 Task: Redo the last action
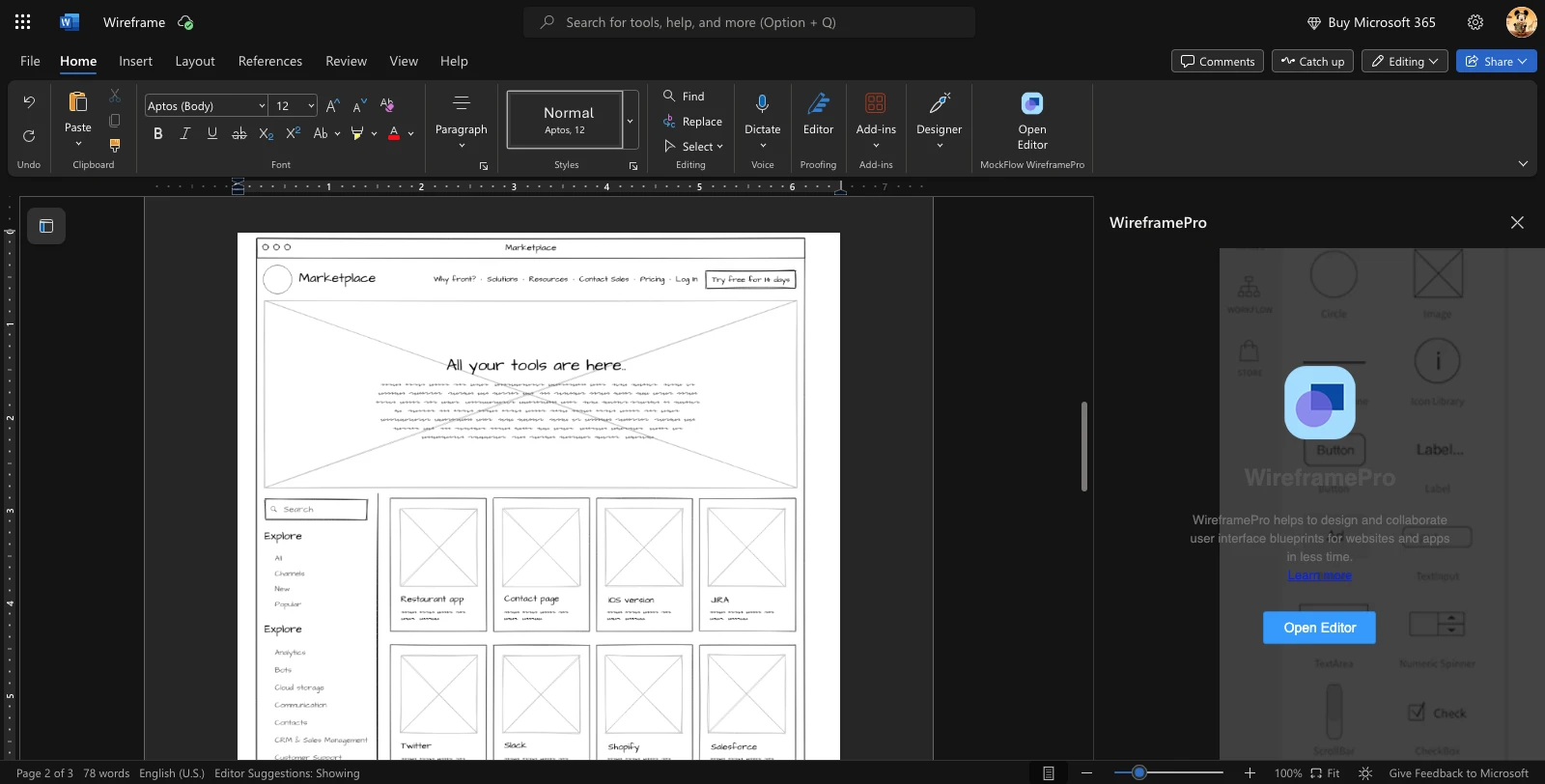coord(29,136)
